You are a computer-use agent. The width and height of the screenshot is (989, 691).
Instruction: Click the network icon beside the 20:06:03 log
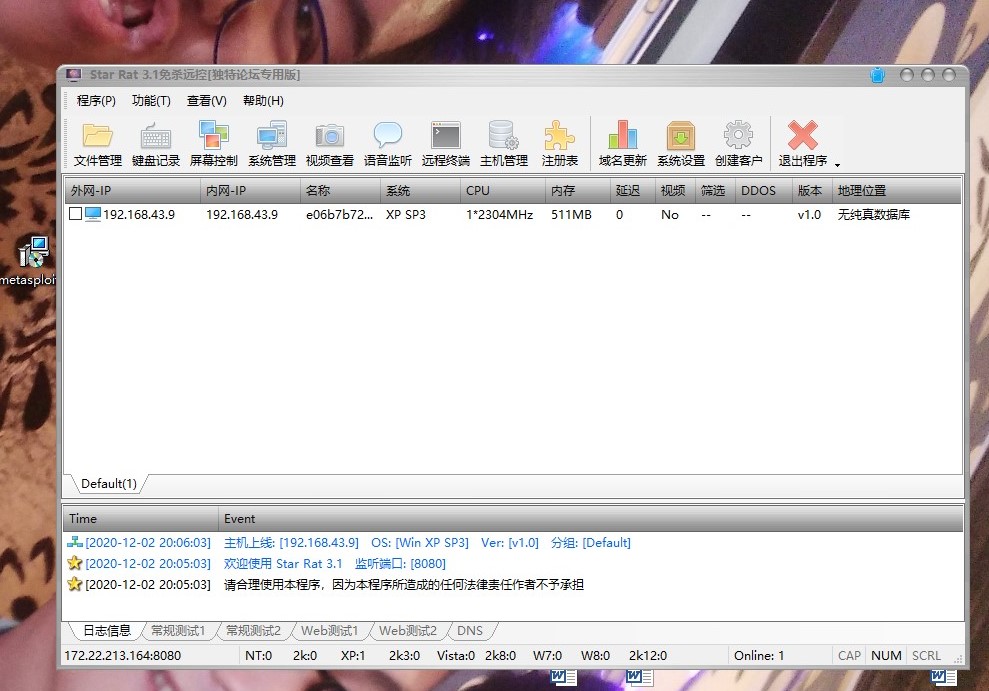pos(75,542)
